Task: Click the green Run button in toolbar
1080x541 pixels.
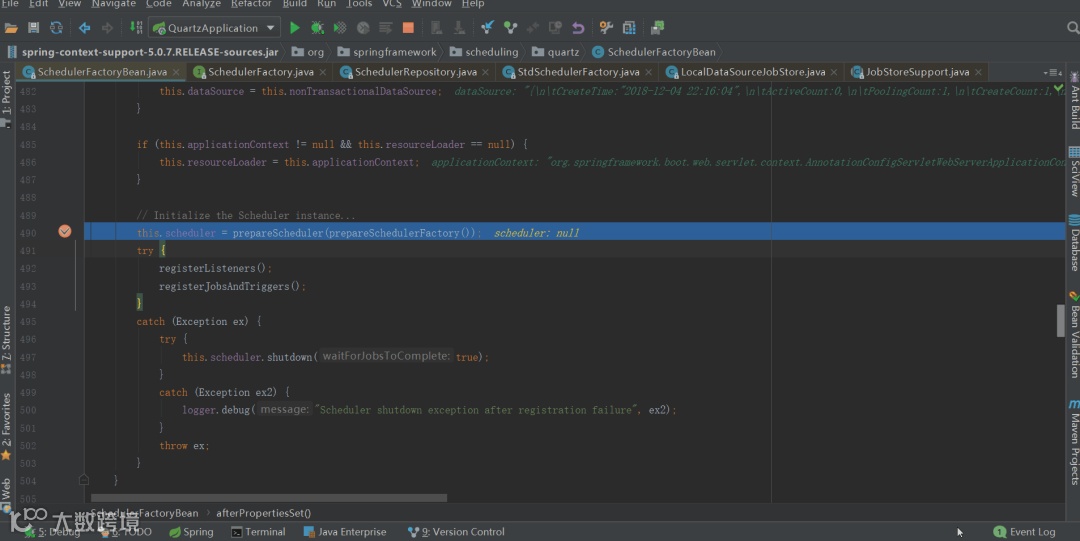Action: pyautogui.click(x=294, y=28)
